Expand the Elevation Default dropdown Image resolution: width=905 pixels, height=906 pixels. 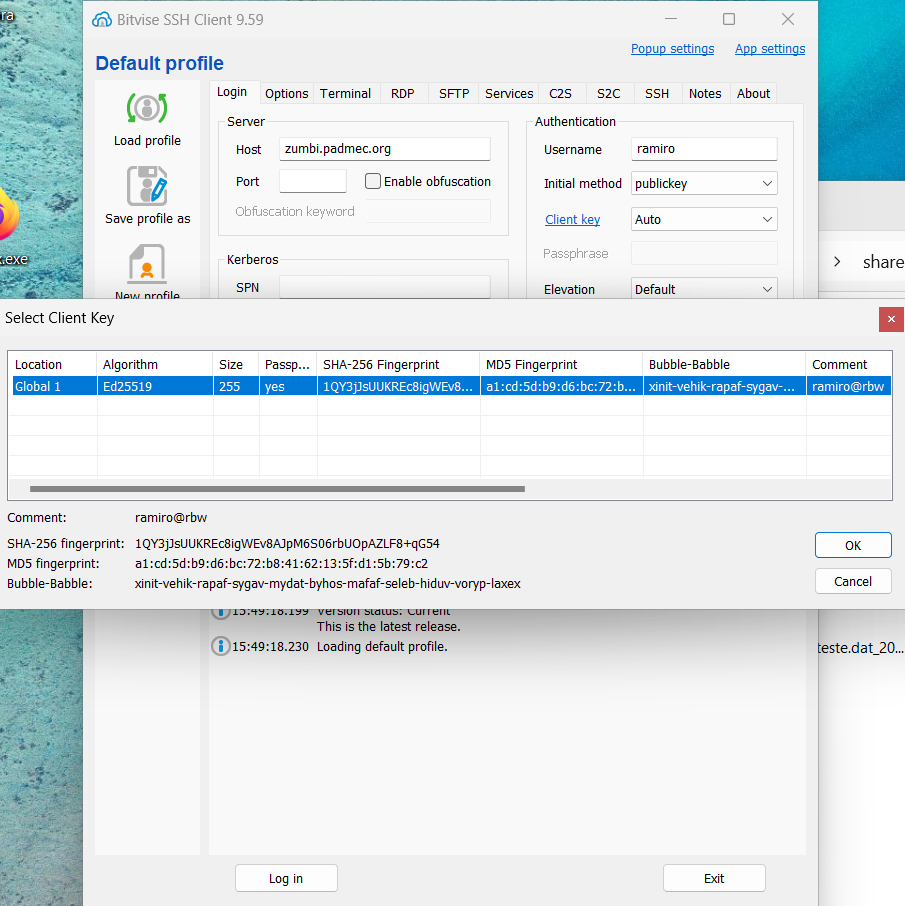[x=704, y=289]
